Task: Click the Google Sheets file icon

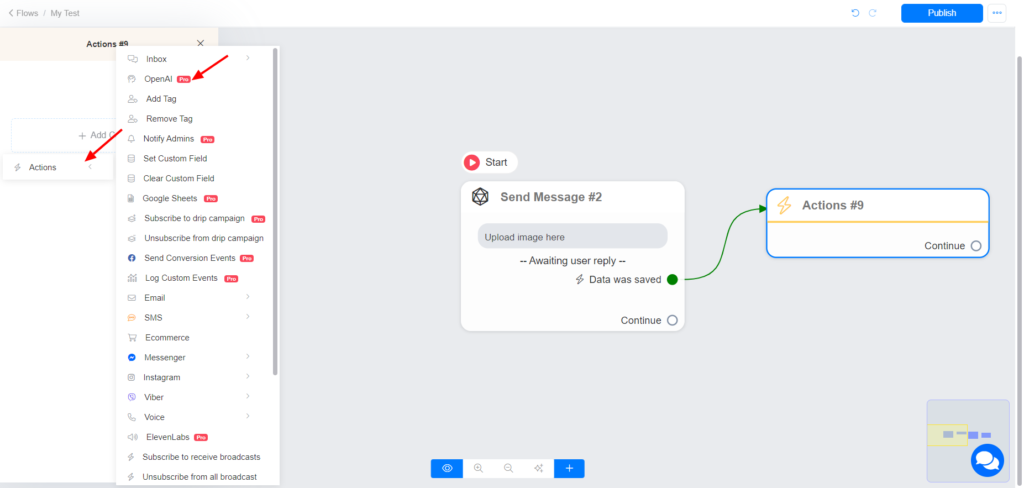Action: (x=131, y=198)
